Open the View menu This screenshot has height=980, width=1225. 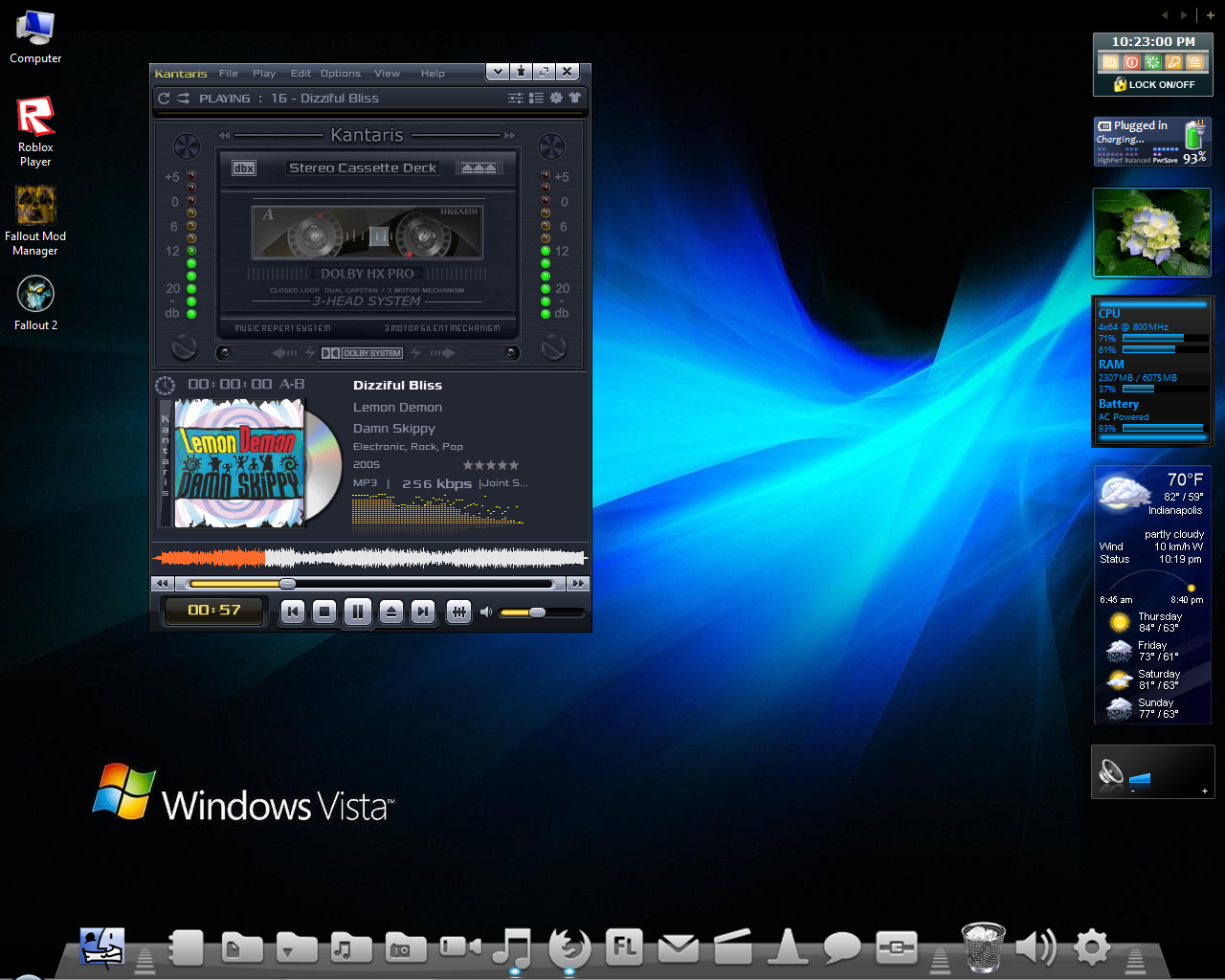(387, 73)
